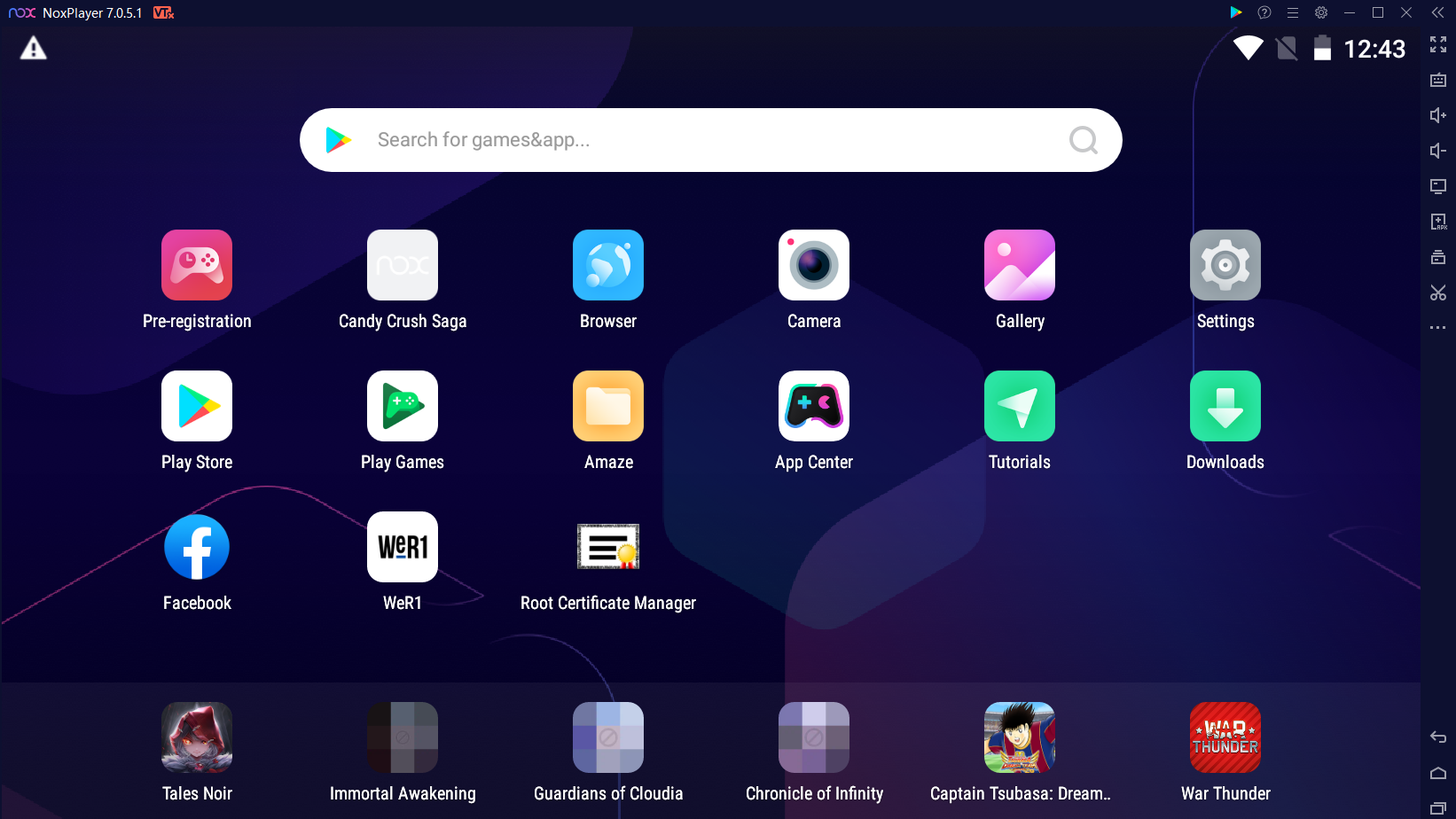Increase volume using sidebar button
This screenshot has width=1456, height=819.
pos(1438,115)
